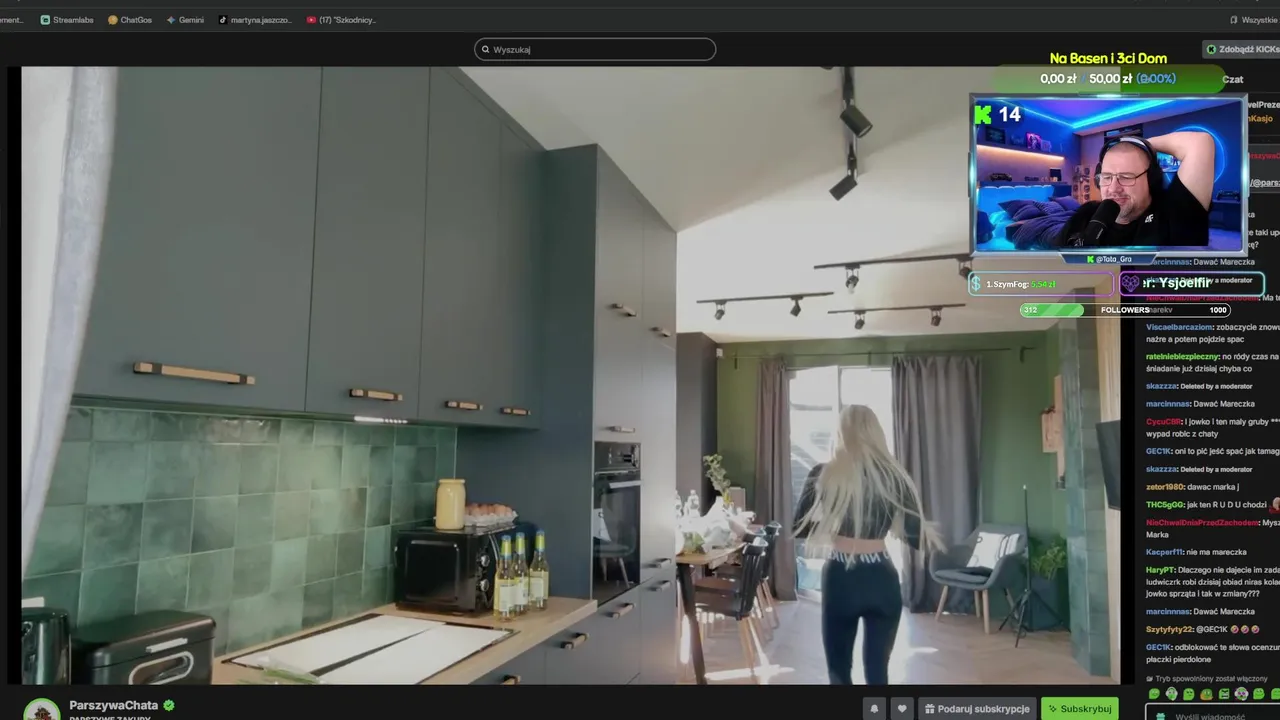Screen dimensions: 1280x720
Task: Click the Podaruj subskrypcje button
Action: pos(977,709)
